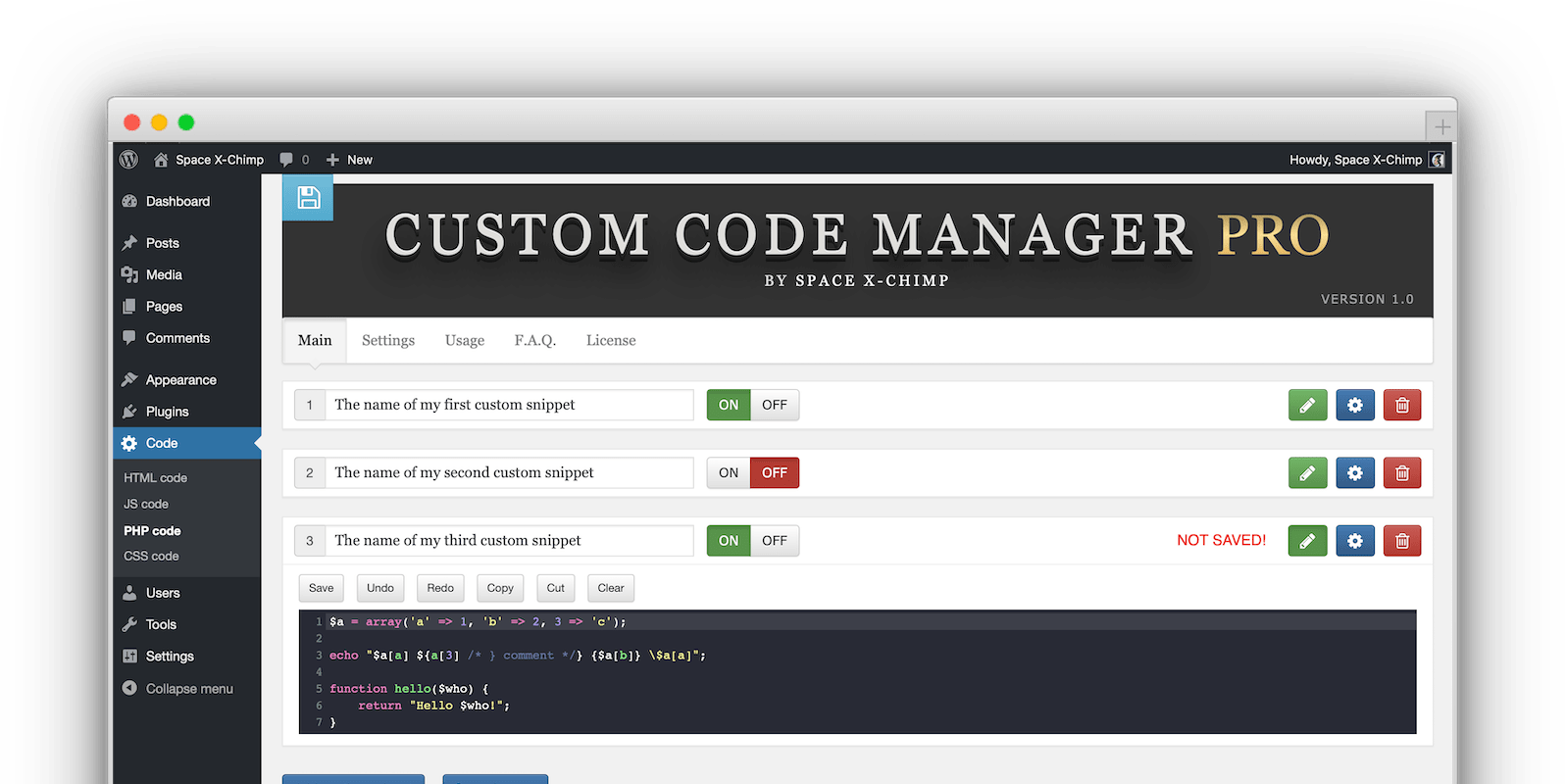The image size is (1565, 784).
Task: Click the home icon beside Space X-Chimp
Action: (x=161, y=160)
